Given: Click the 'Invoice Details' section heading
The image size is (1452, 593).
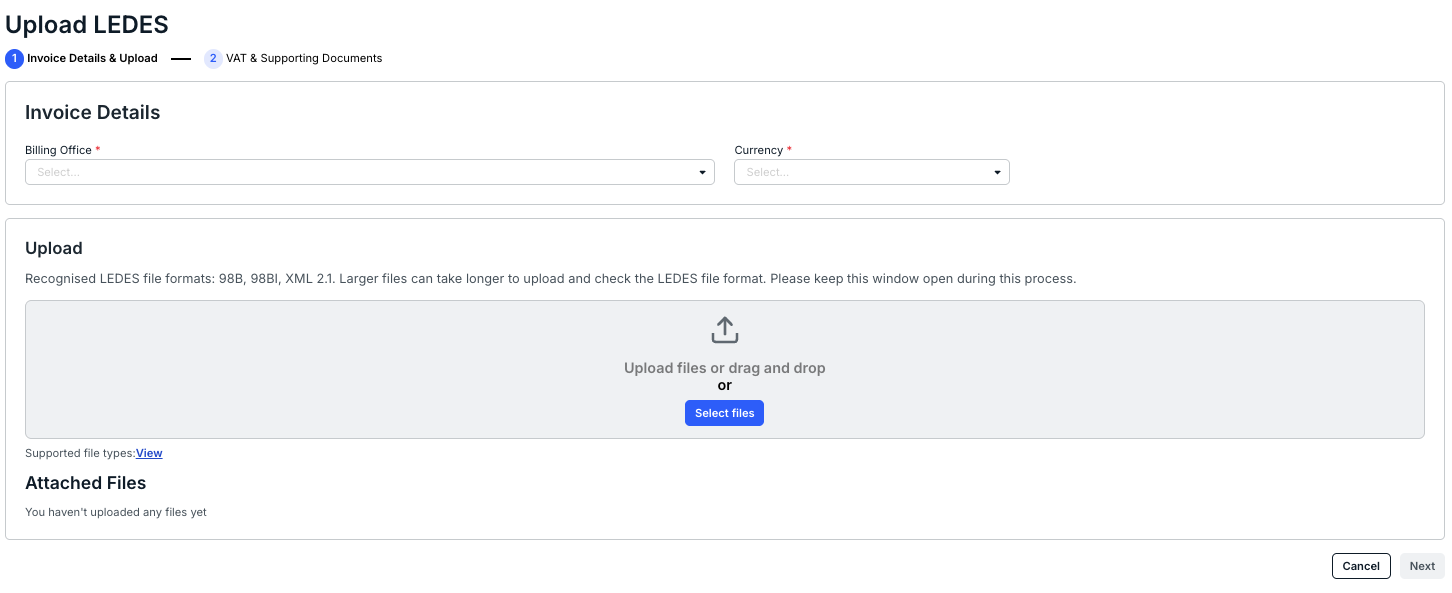Looking at the screenshot, I should (x=93, y=113).
